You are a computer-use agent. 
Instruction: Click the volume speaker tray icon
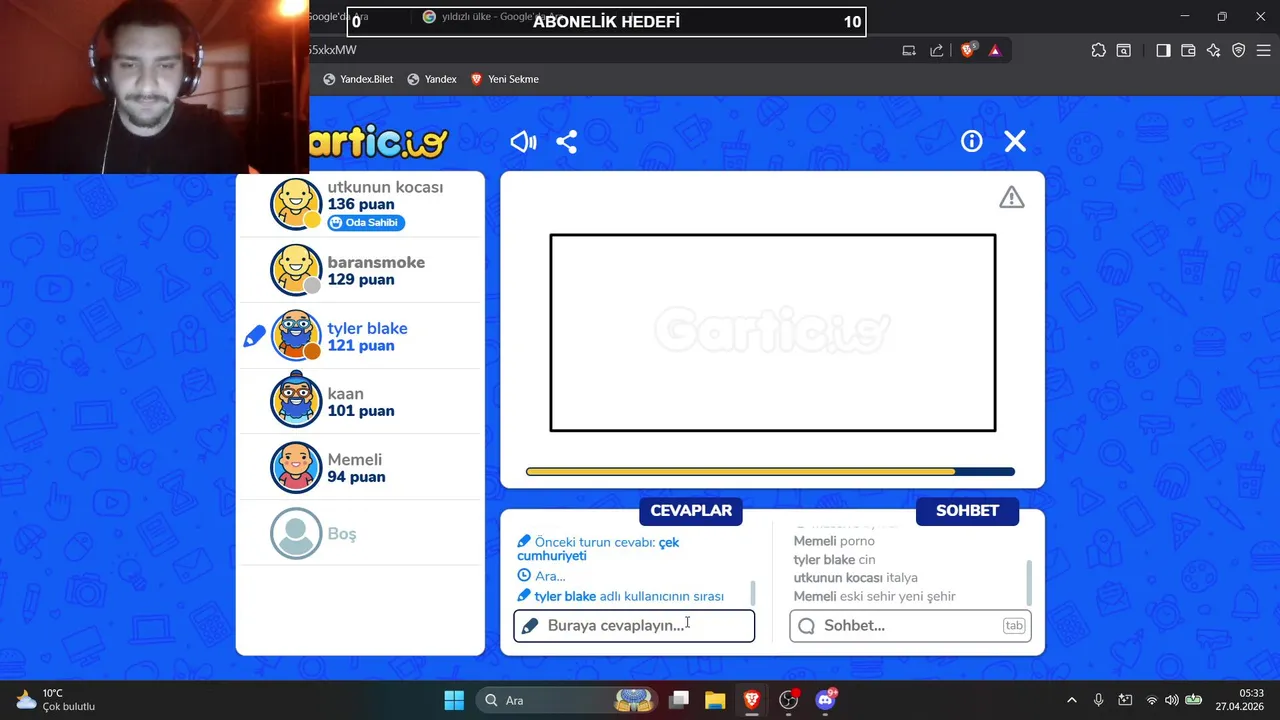click(x=1171, y=700)
